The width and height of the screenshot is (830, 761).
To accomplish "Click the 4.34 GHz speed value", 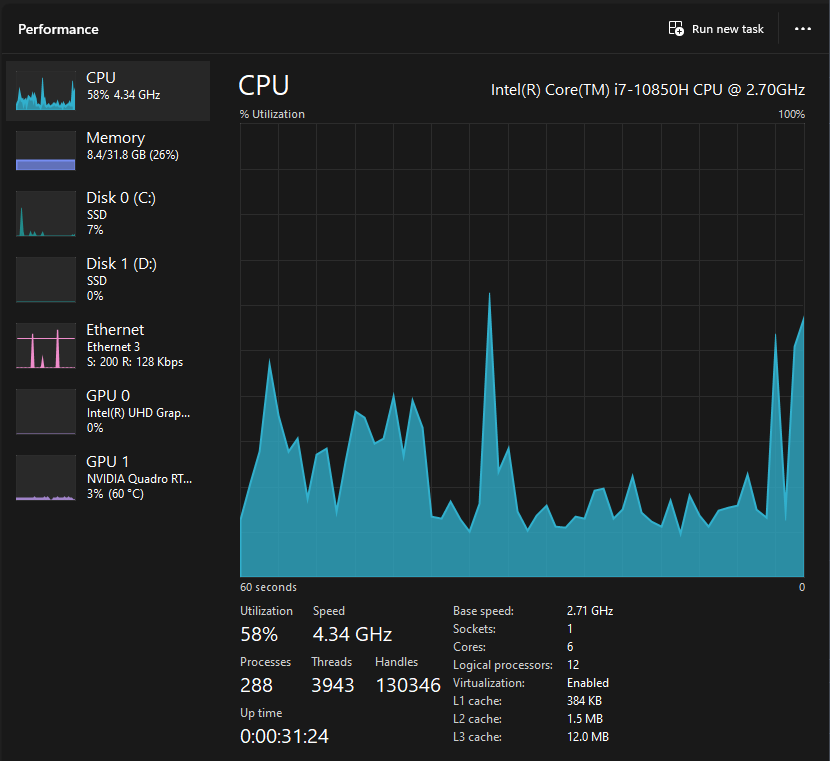I will coord(352,634).
